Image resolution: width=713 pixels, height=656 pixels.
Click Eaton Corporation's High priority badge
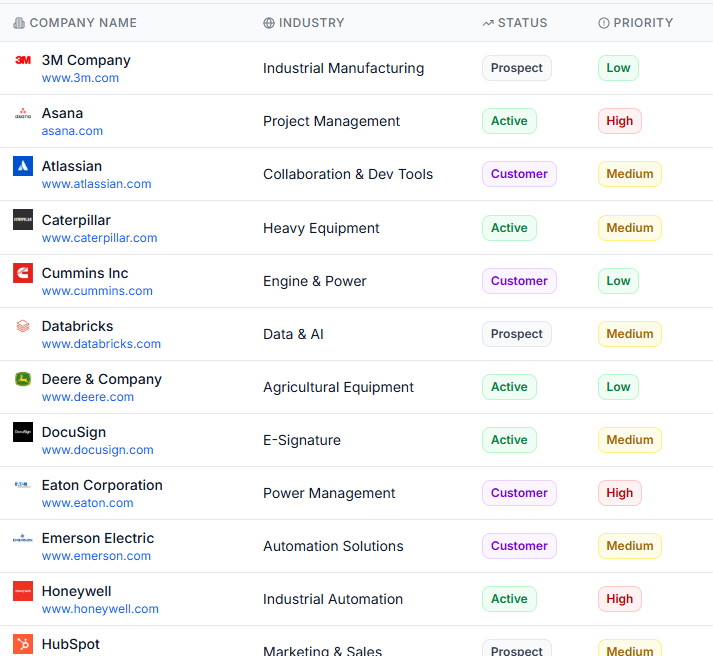click(x=620, y=493)
